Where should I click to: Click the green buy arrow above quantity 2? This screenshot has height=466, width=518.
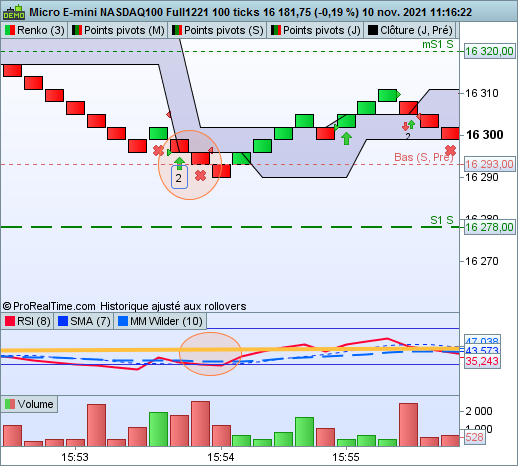point(180,162)
